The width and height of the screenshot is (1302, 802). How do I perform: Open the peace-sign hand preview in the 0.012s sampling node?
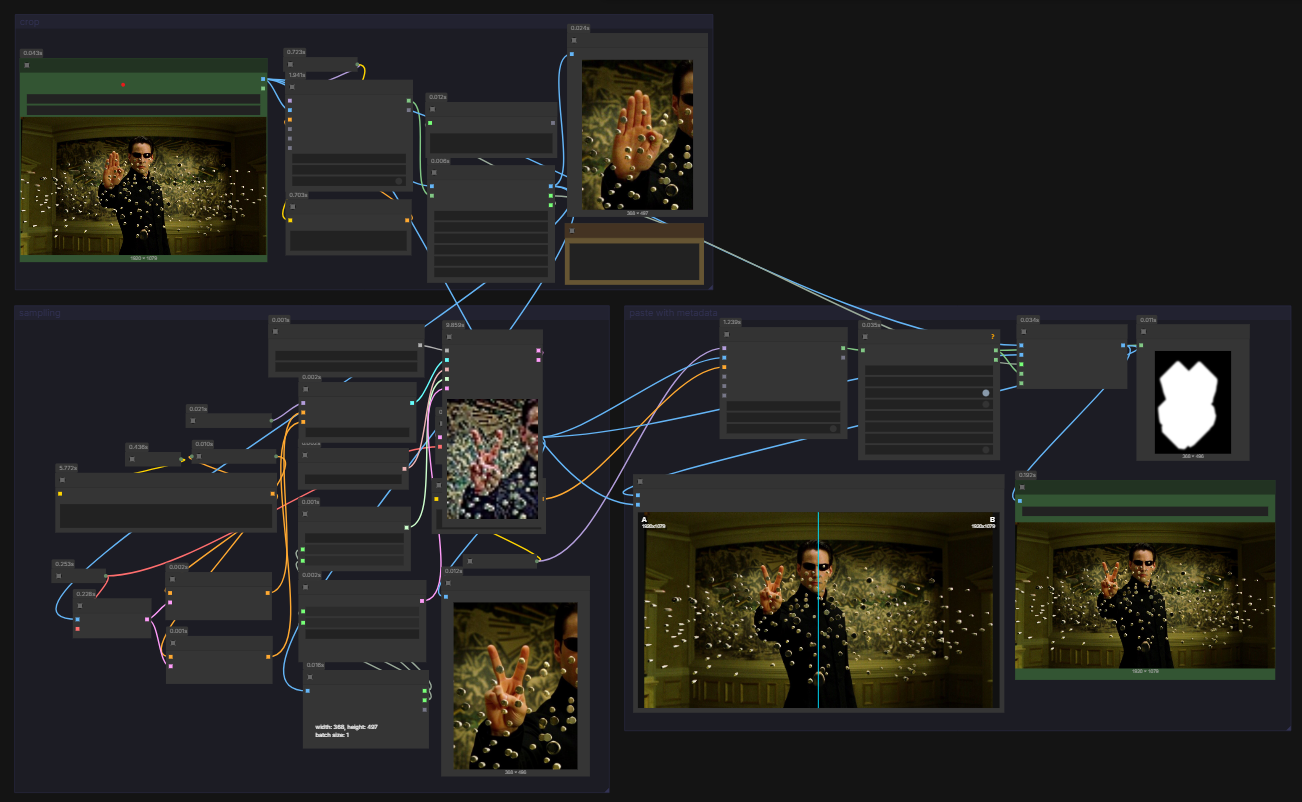coord(516,685)
